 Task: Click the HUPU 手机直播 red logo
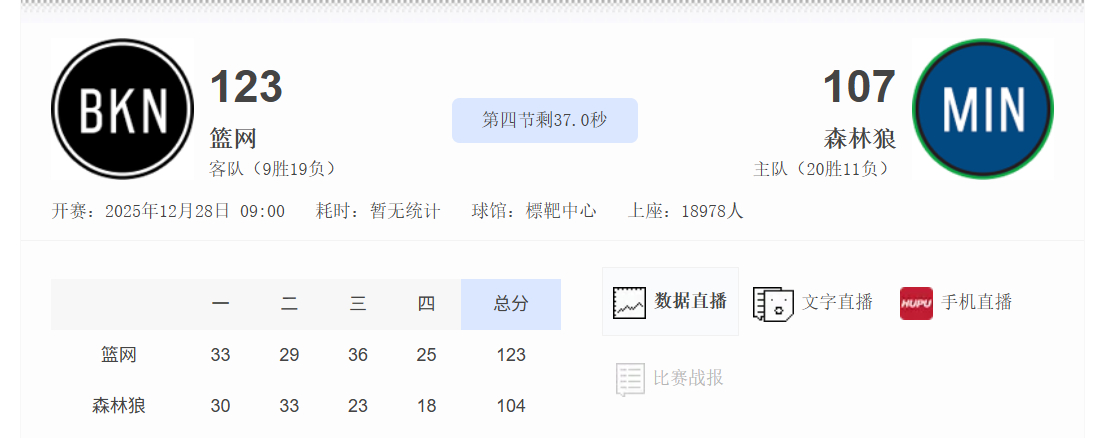click(x=916, y=303)
